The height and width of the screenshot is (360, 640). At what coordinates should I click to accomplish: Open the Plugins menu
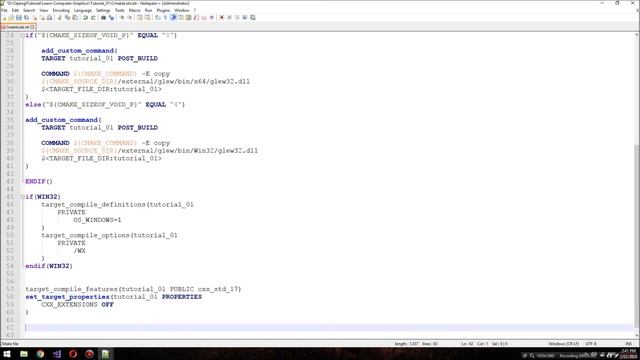[x=163, y=10]
